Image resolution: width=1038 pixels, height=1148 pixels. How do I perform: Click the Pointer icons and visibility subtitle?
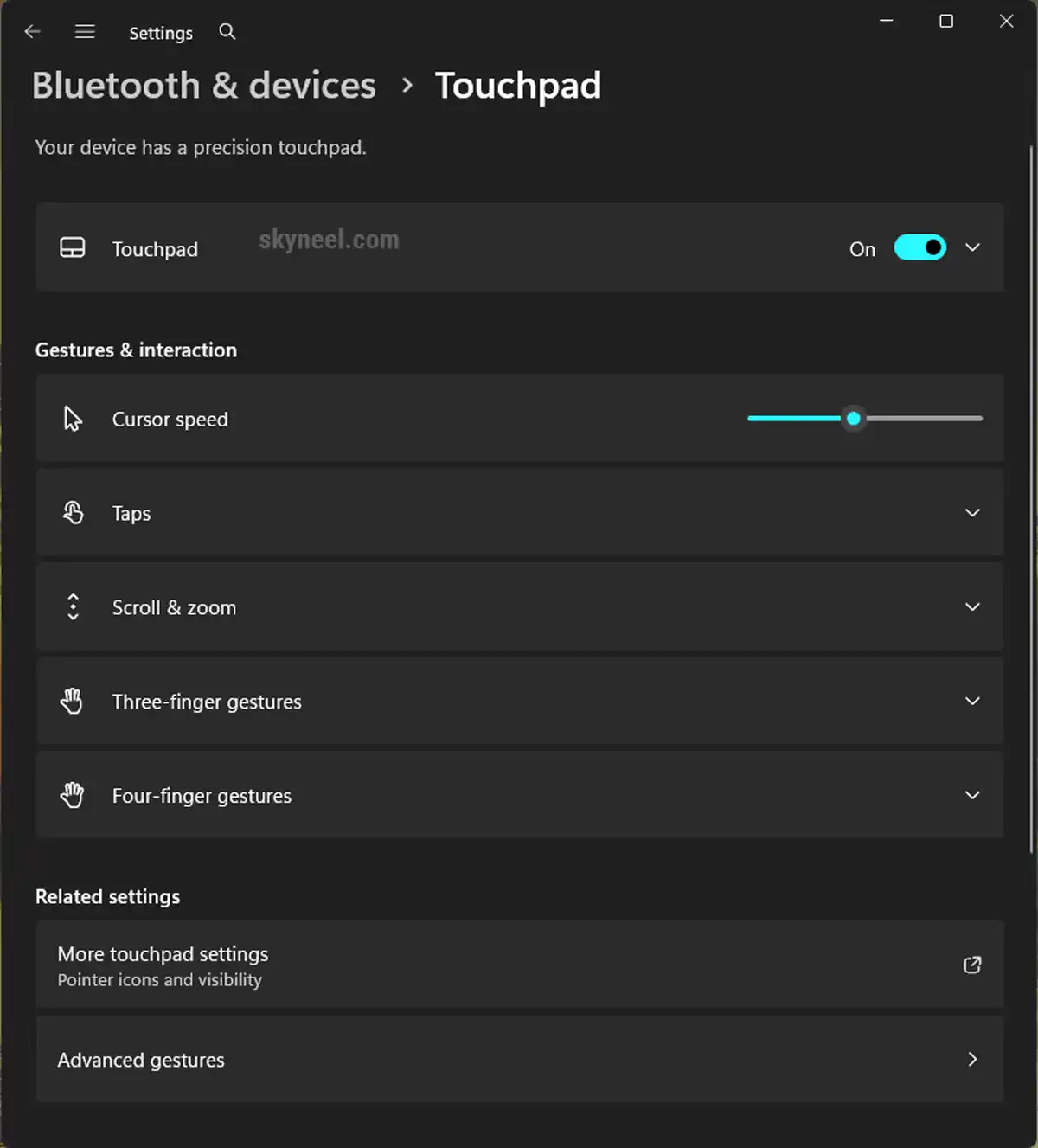point(160,980)
